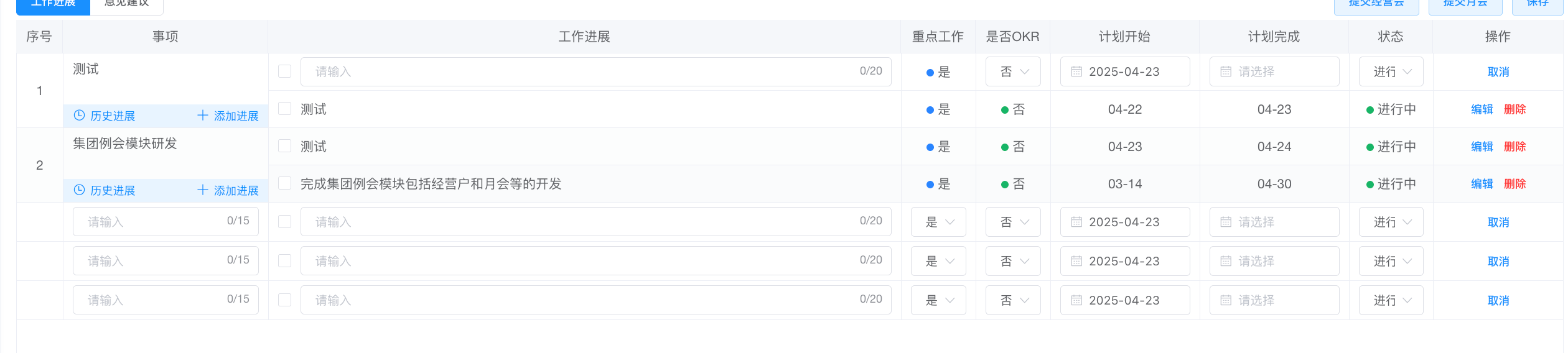Click add progress plus icon under 测试
Image resolution: width=1568 pixels, height=353 pixels.
[203, 116]
